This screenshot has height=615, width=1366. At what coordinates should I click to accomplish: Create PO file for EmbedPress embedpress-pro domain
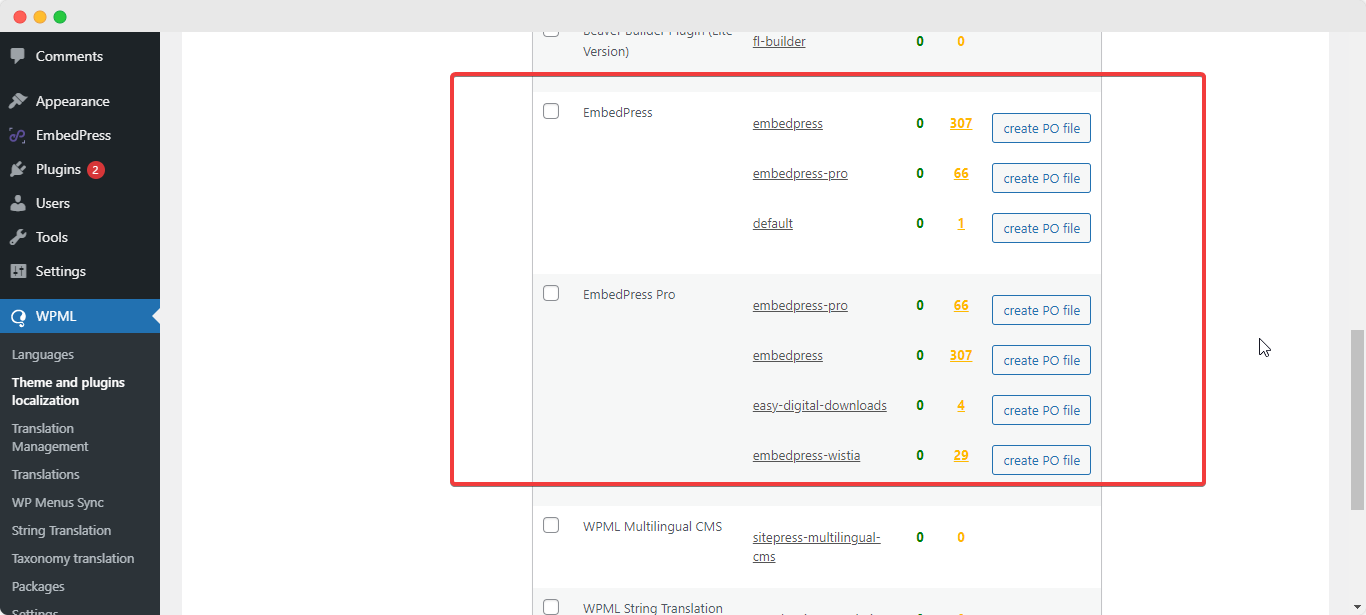pyautogui.click(x=1041, y=178)
